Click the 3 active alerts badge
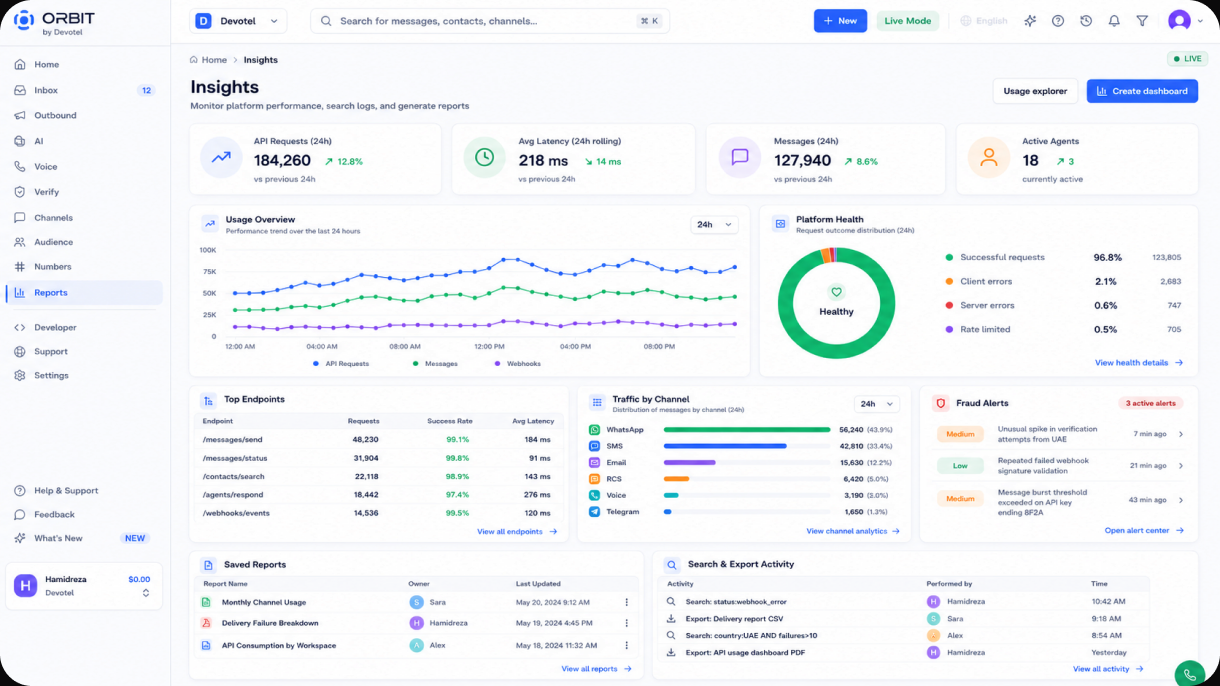 tap(1151, 403)
